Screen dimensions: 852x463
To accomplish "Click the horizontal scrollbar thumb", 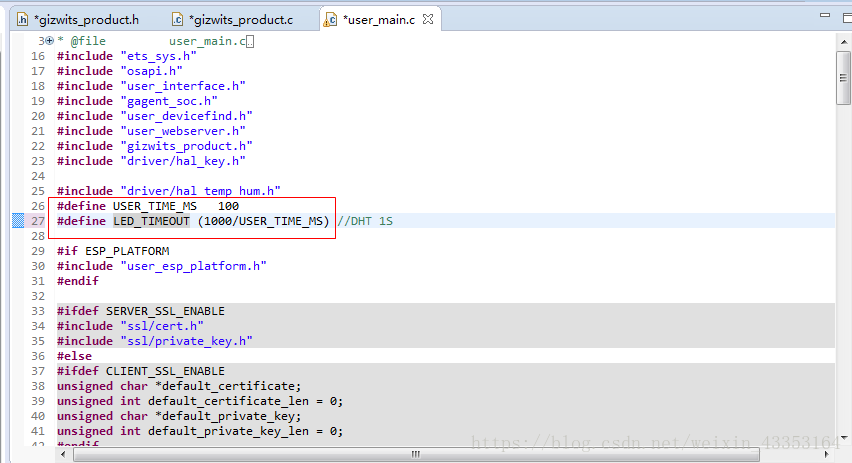I will 416,454.
